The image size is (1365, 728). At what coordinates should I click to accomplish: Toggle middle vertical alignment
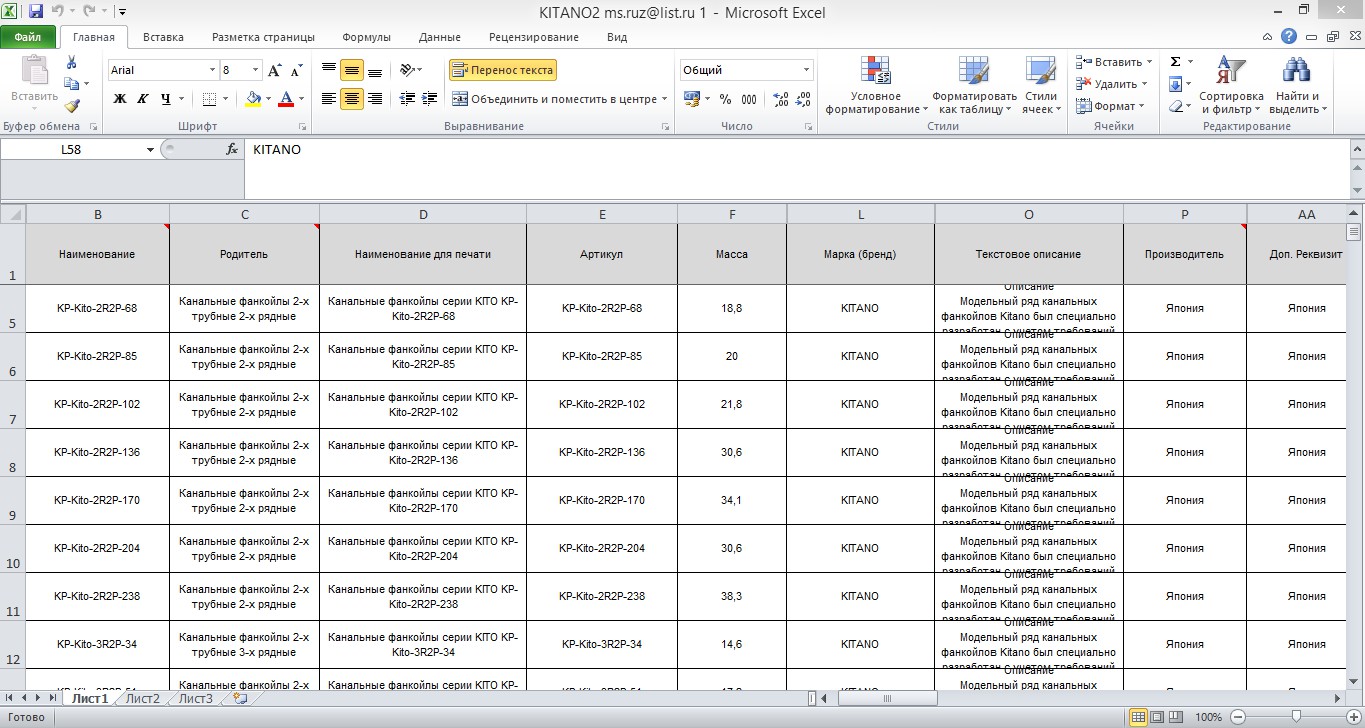351,70
